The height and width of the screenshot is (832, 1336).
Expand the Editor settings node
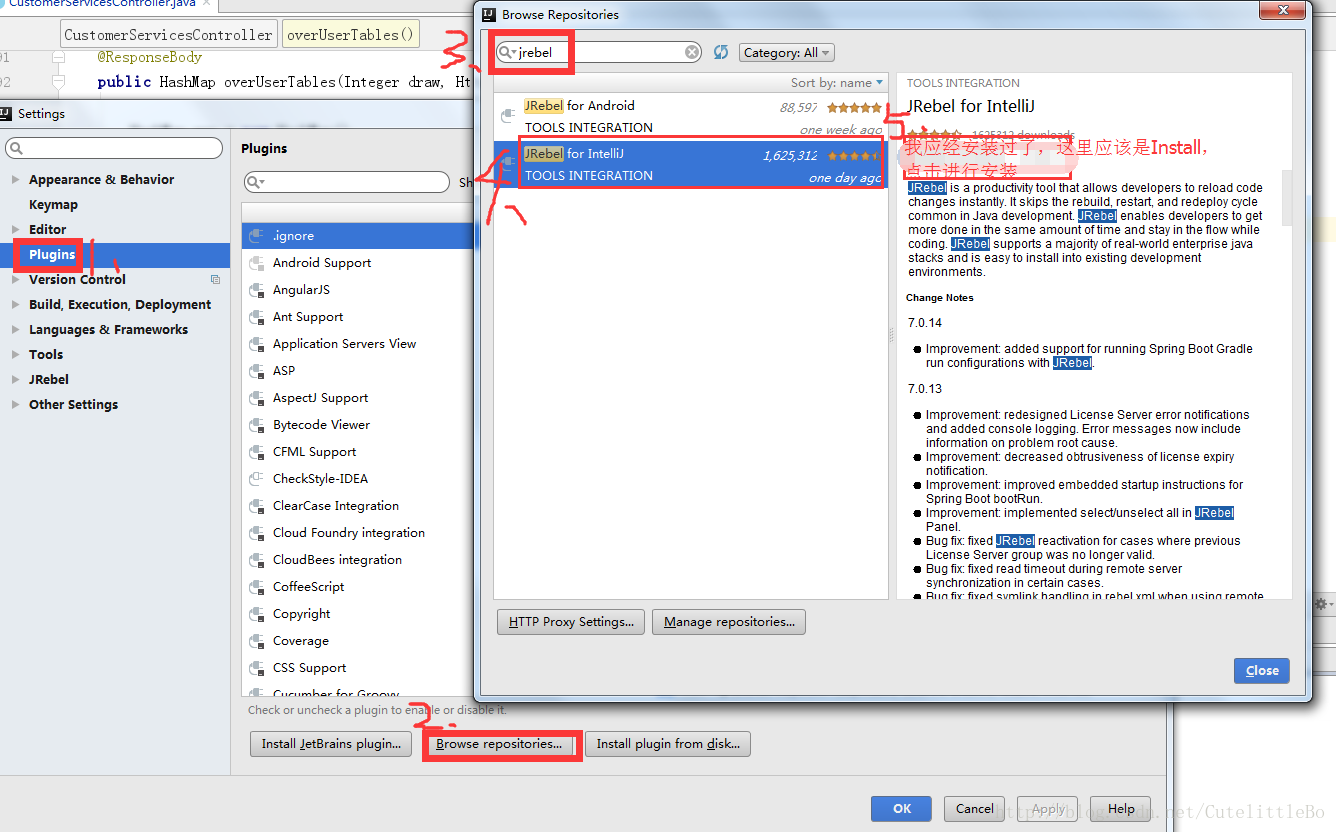[15, 230]
